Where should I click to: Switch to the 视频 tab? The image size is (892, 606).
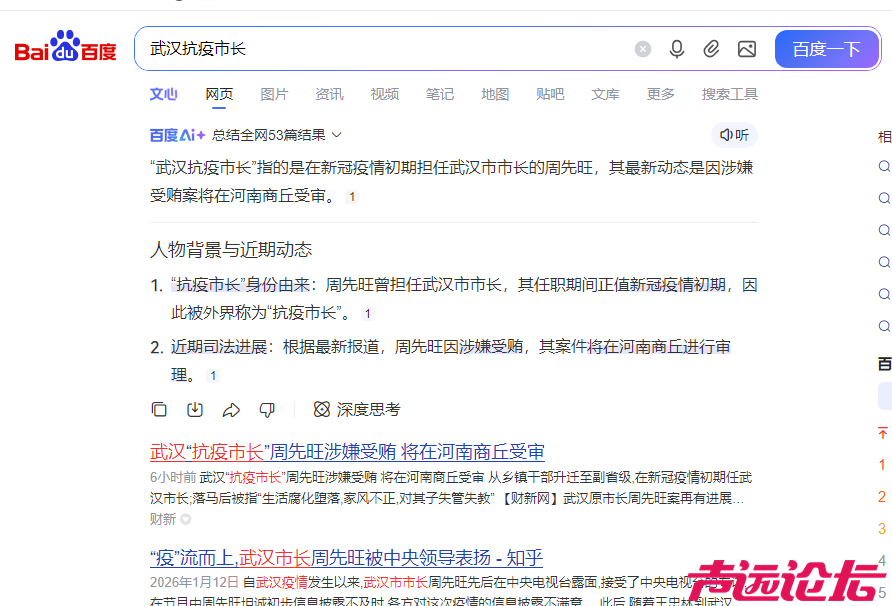(385, 94)
